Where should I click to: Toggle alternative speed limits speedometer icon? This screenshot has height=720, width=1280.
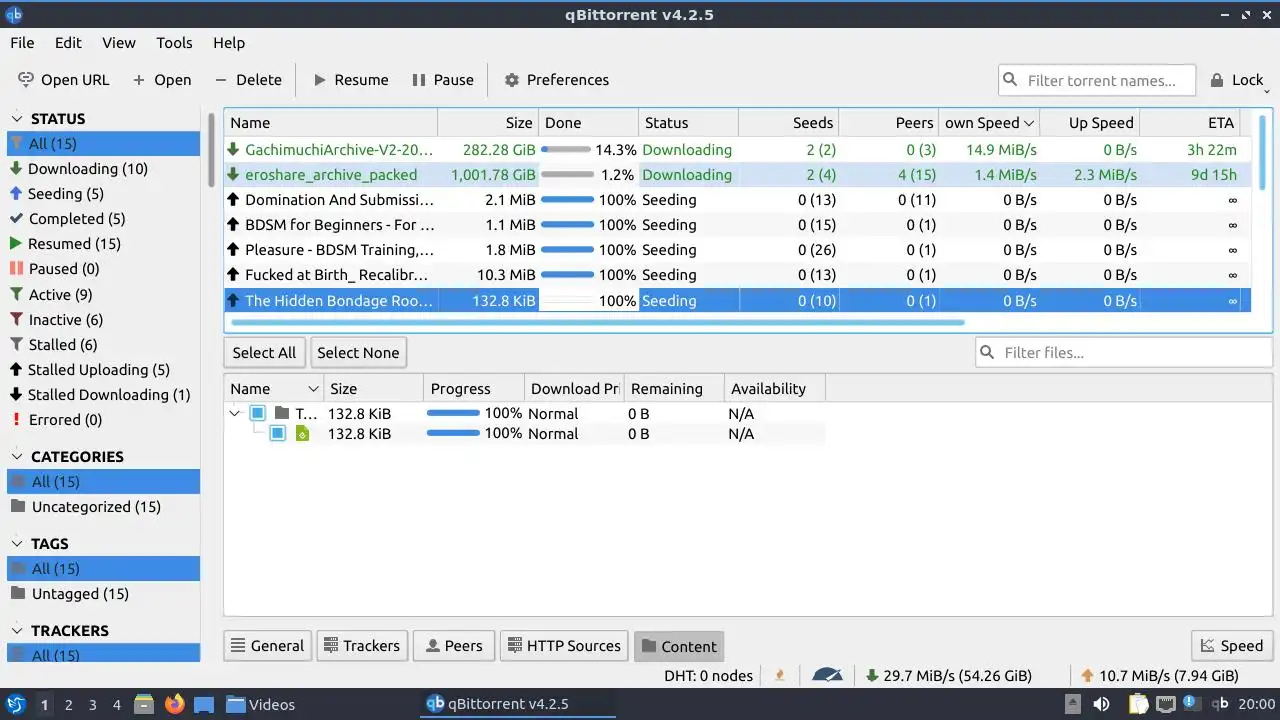[828, 676]
